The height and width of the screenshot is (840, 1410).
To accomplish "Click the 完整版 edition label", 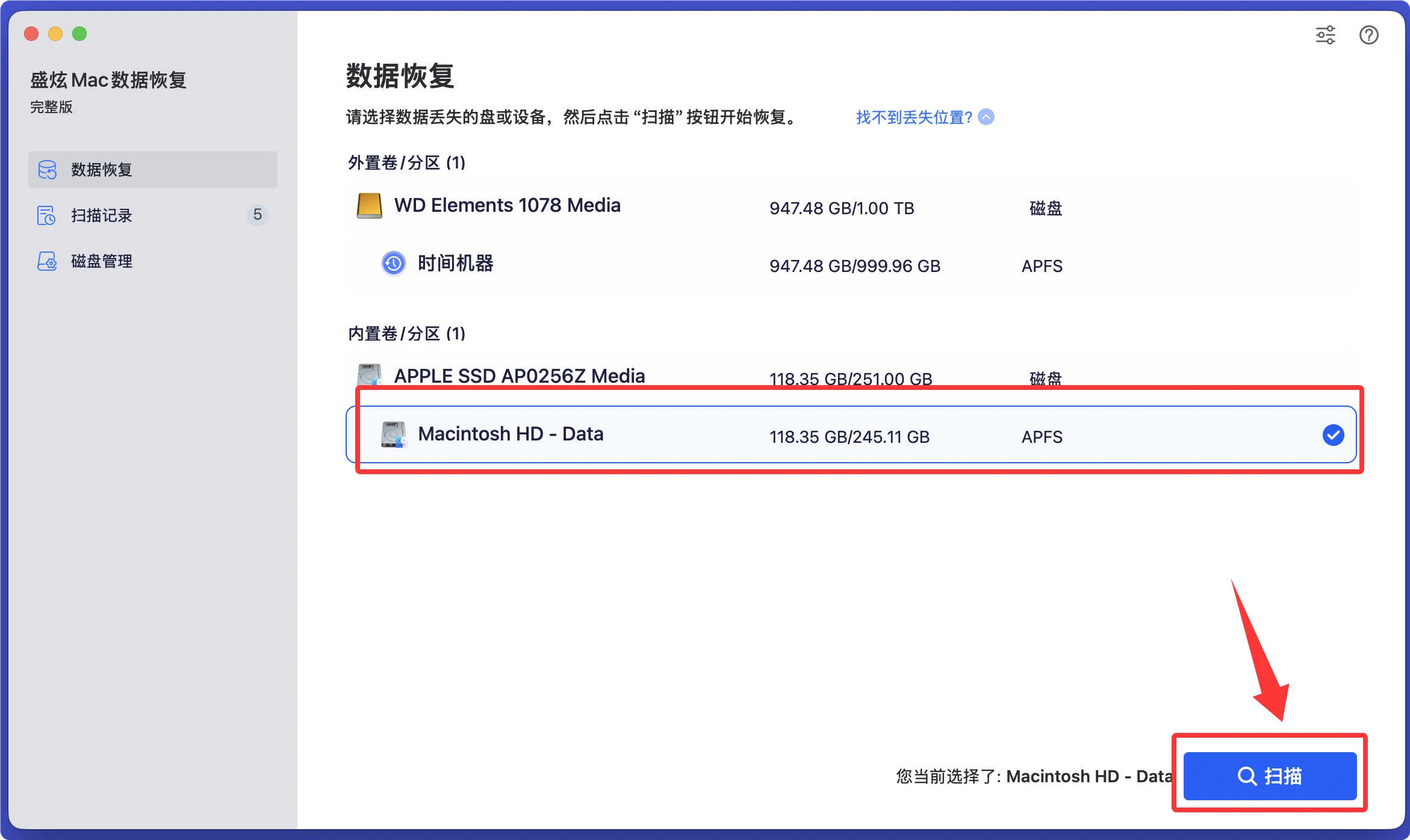I will [x=52, y=107].
